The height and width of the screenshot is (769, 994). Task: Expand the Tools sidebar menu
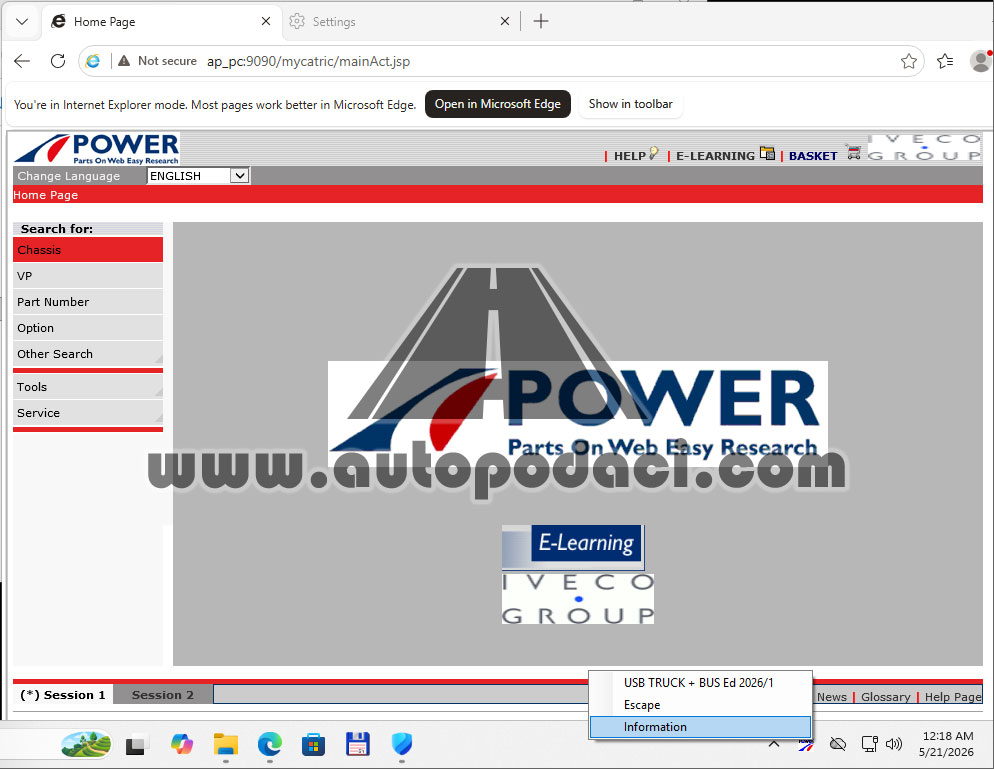(x=87, y=387)
